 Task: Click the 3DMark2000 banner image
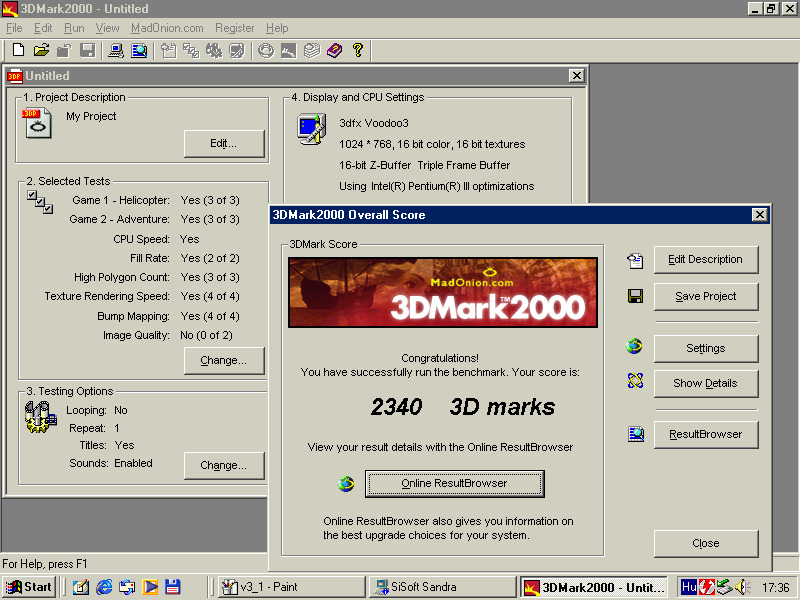tap(442, 292)
